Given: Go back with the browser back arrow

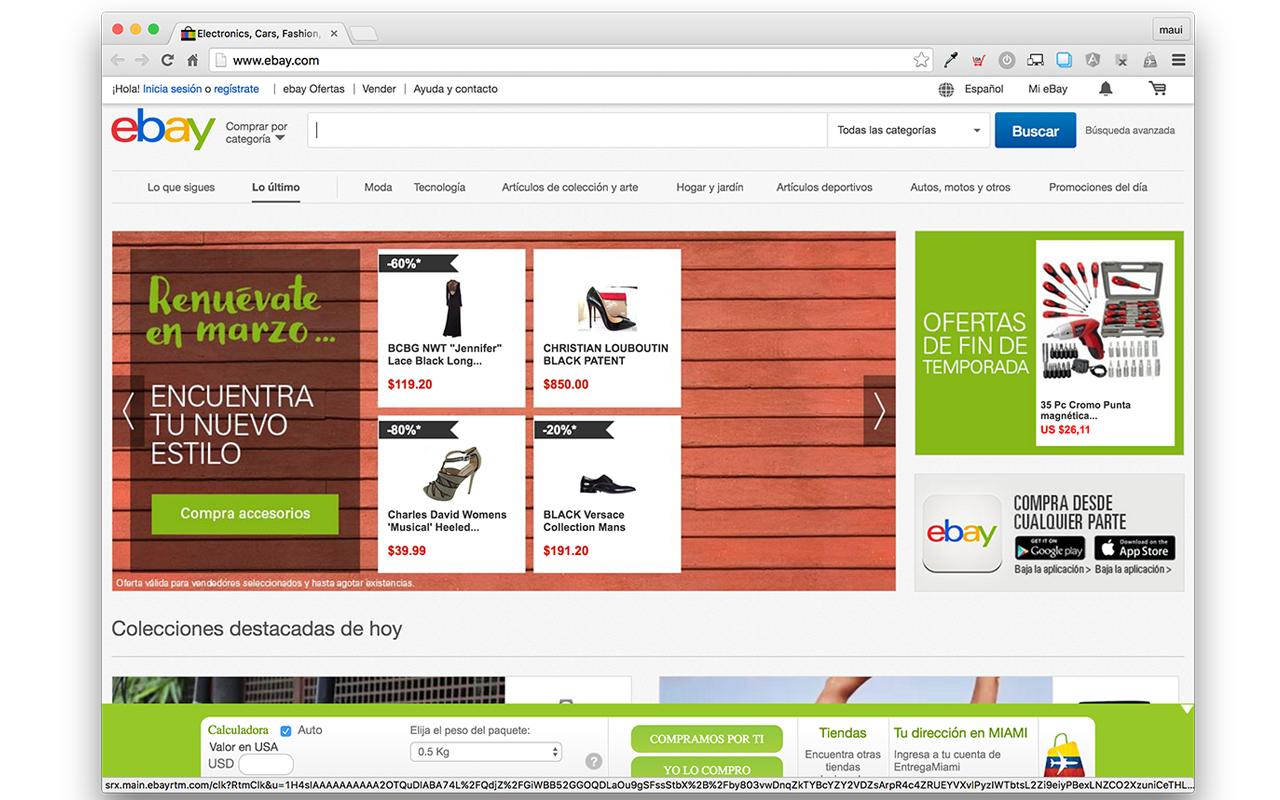Looking at the screenshot, I should pos(118,60).
